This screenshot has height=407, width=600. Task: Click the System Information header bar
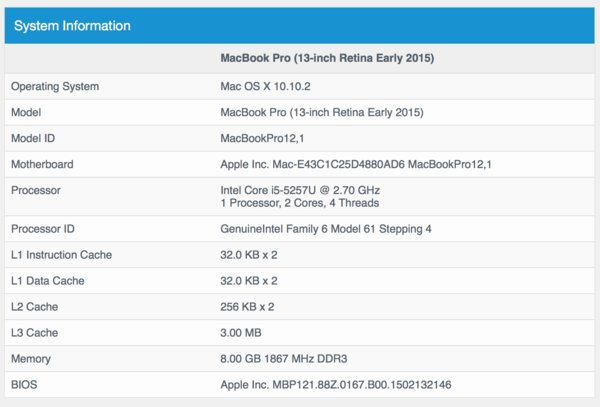(299, 25)
